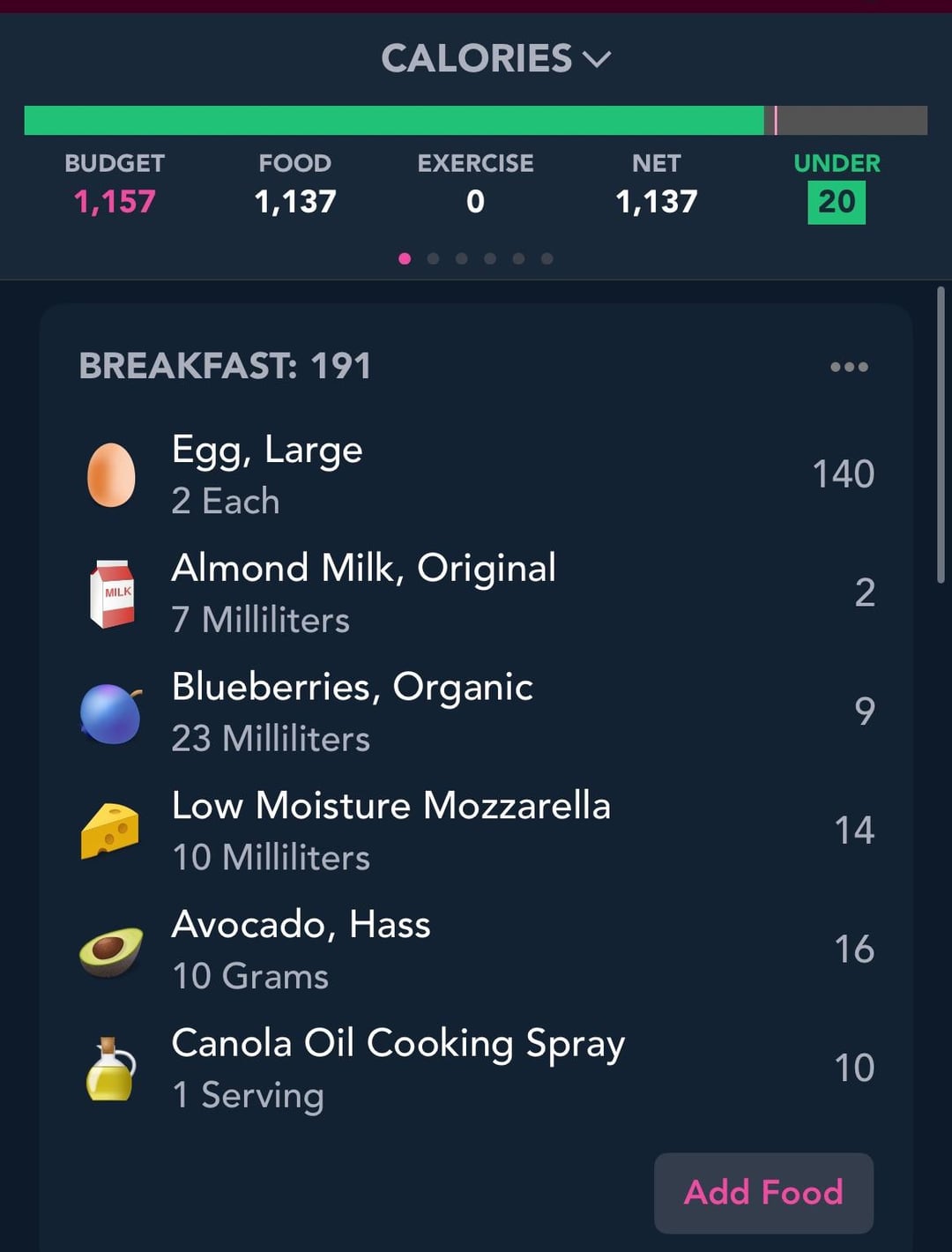
Task: Open the Breakfast: 191 meal header
Action: (x=225, y=366)
